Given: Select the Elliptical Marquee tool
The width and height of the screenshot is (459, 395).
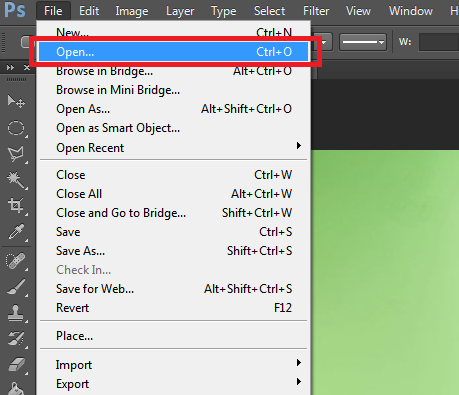Looking at the screenshot, I should [16, 128].
